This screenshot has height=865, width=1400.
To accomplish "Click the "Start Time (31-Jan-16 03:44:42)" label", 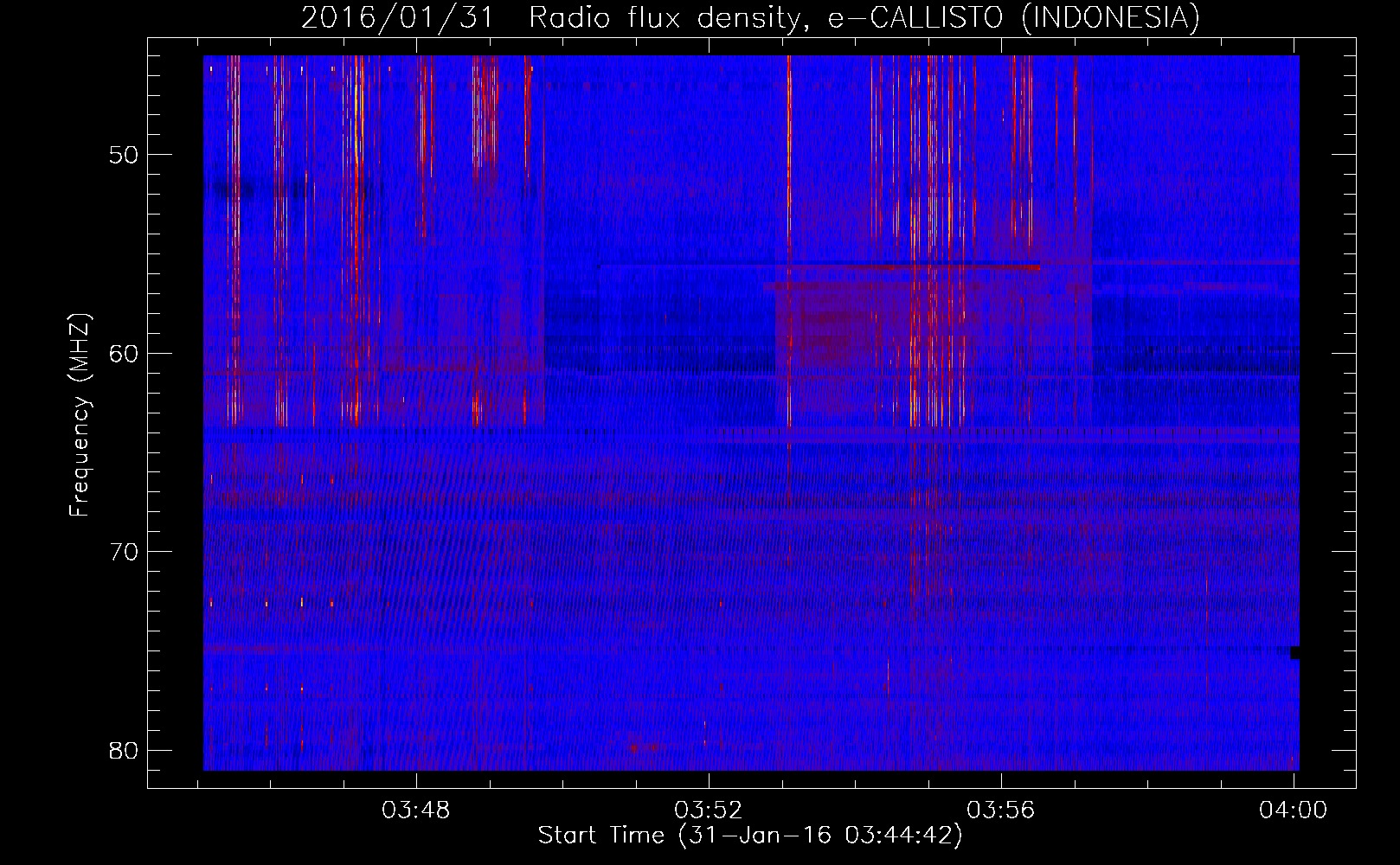I will tap(750, 836).
